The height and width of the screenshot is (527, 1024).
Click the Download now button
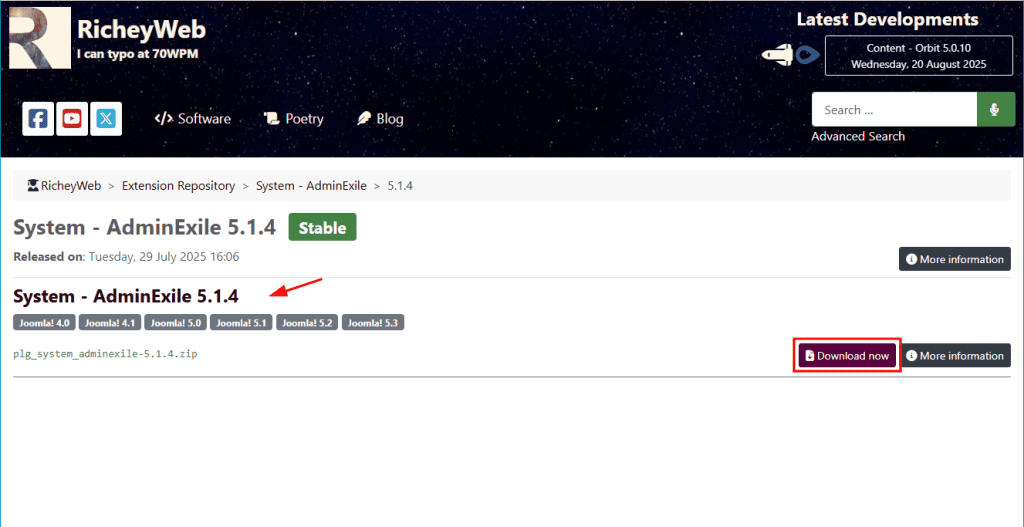coord(847,356)
